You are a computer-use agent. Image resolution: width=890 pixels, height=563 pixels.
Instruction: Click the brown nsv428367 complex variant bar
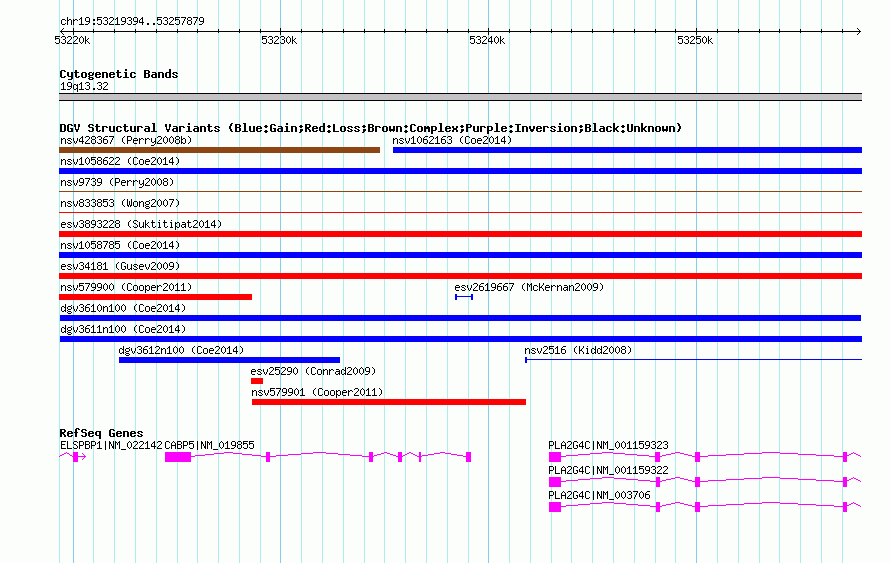coord(220,150)
